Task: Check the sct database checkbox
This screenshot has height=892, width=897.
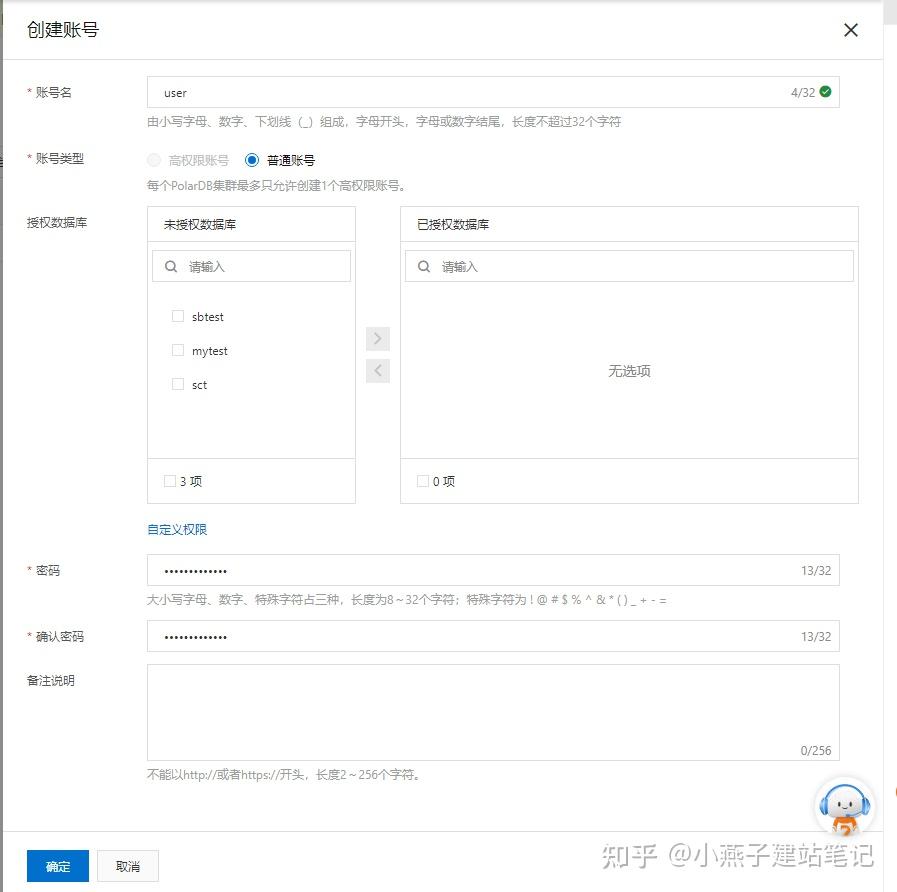Action: [x=177, y=384]
